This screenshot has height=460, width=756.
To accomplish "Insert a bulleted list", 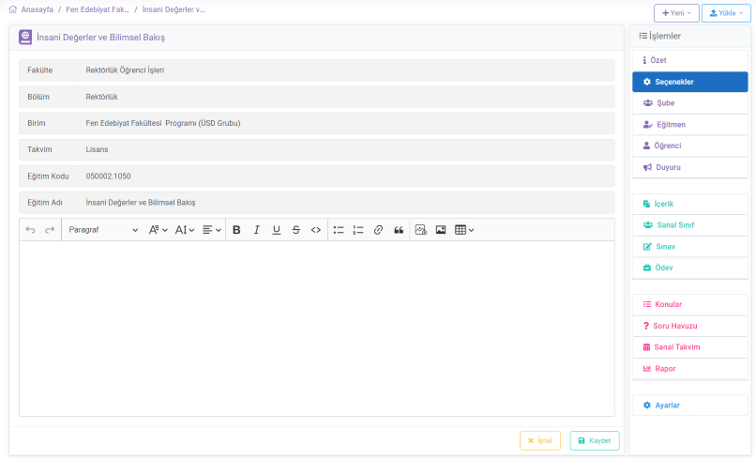I will tap(338, 230).
